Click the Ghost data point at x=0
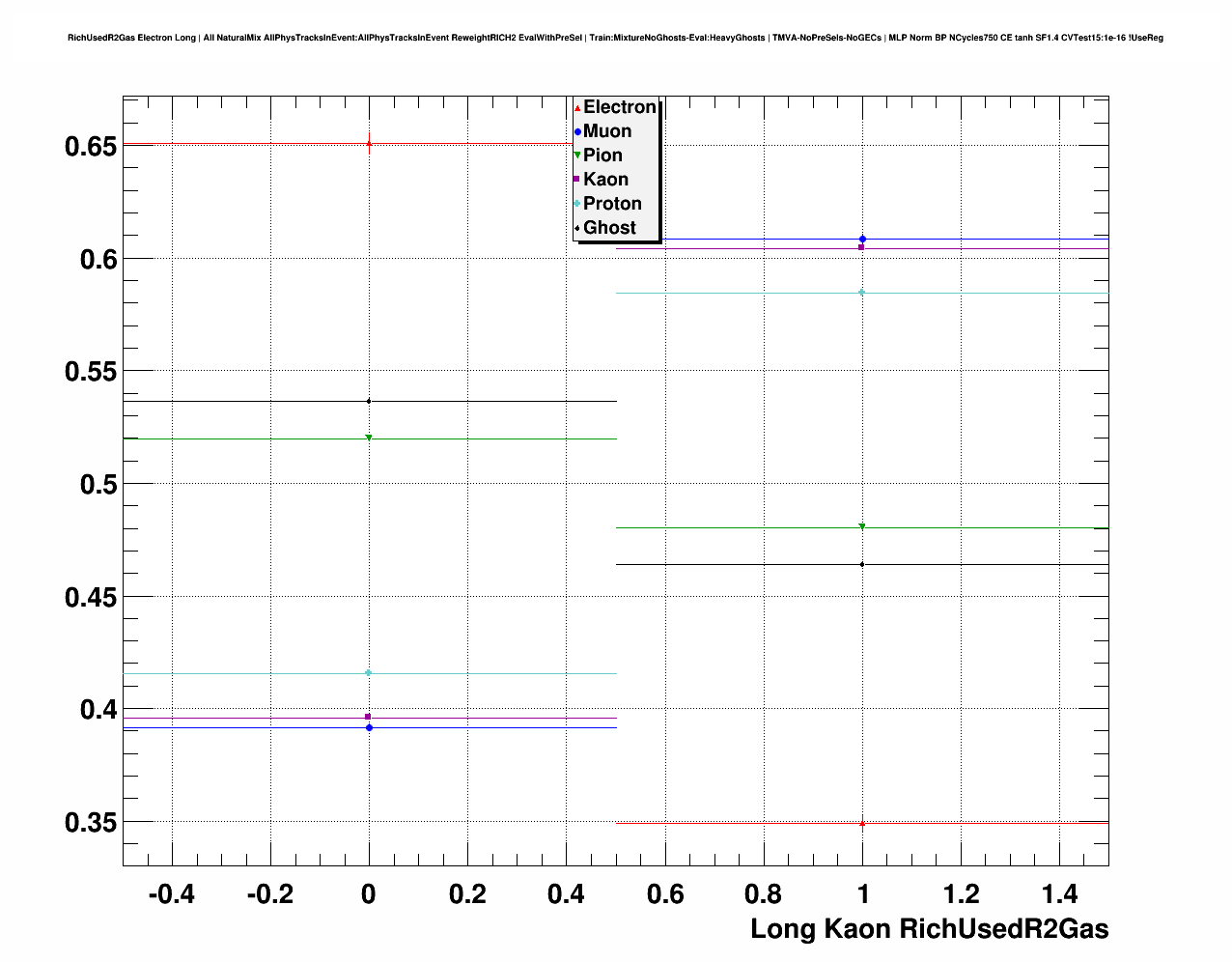The width and height of the screenshot is (1232, 962). click(369, 401)
